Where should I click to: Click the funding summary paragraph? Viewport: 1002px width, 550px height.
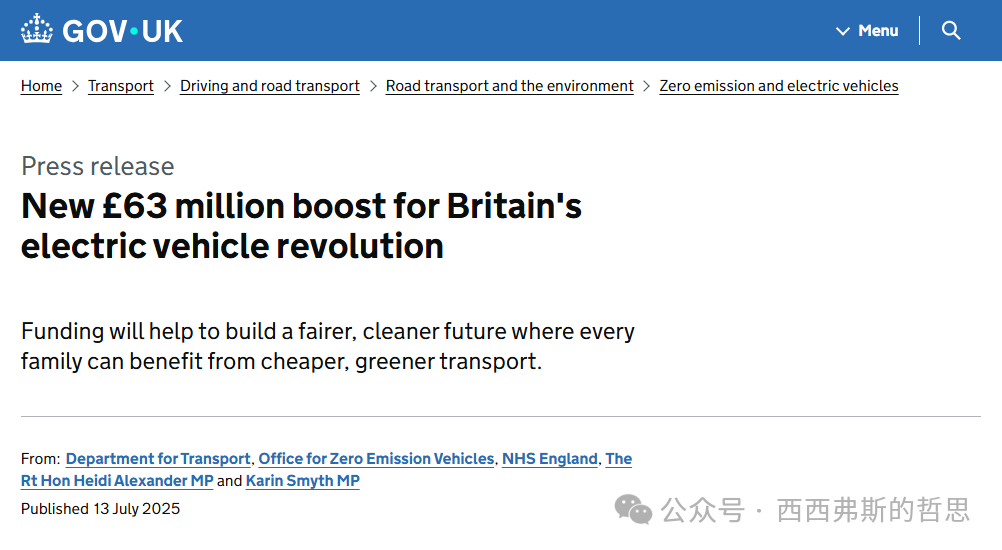pos(327,346)
